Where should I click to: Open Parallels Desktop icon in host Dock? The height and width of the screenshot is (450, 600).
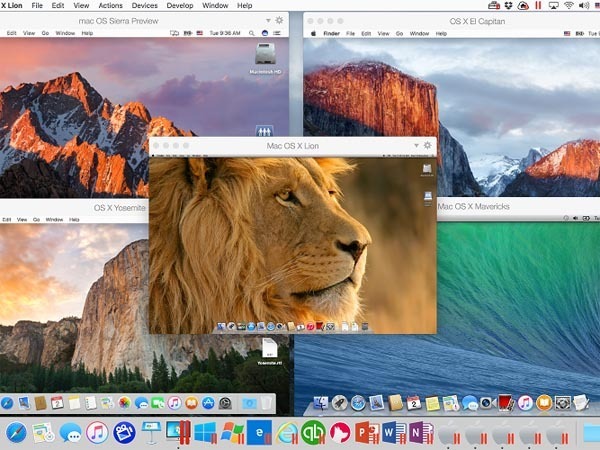click(178, 432)
